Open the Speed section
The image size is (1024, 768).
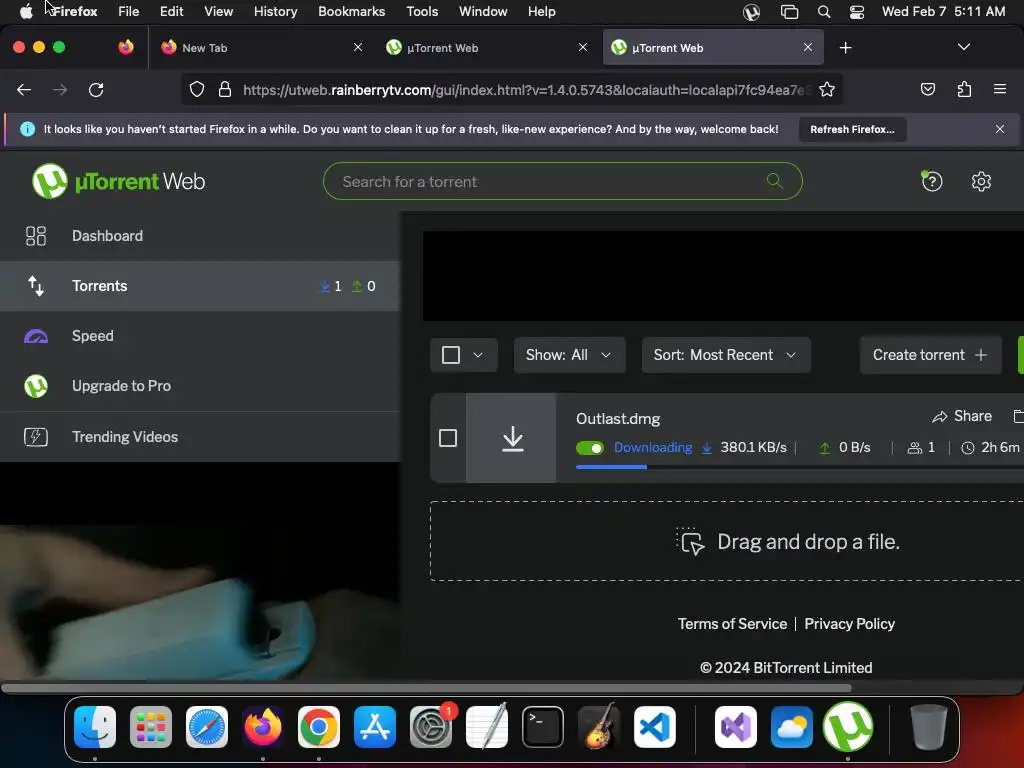(200, 336)
